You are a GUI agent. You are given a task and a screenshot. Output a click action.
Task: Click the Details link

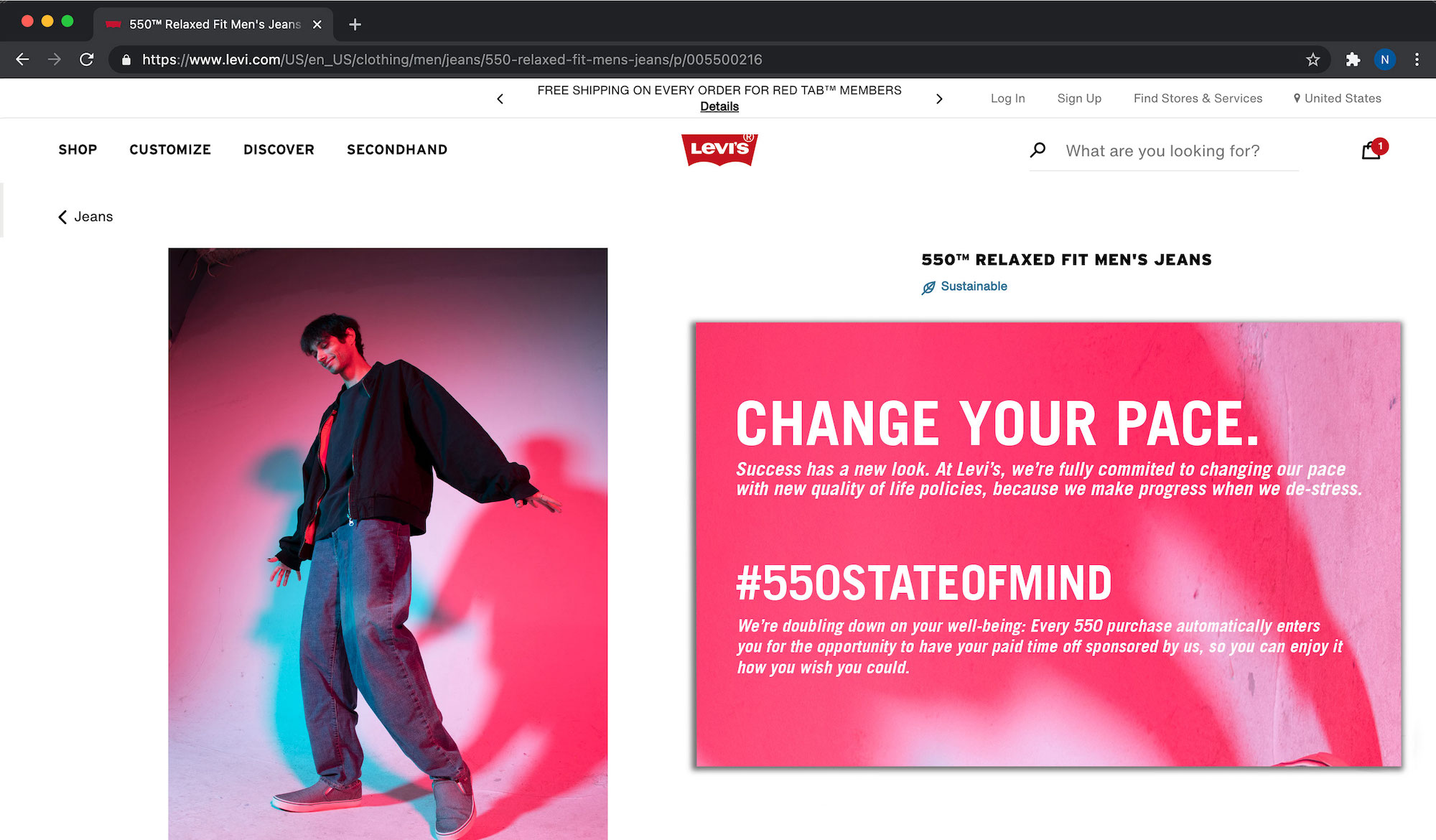point(719,106)
